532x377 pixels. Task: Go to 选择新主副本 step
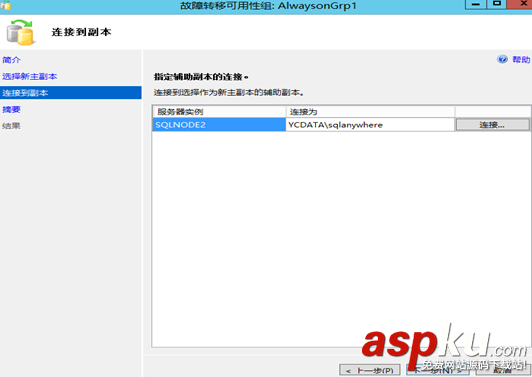pyautogui.click(x=30, y=76)
